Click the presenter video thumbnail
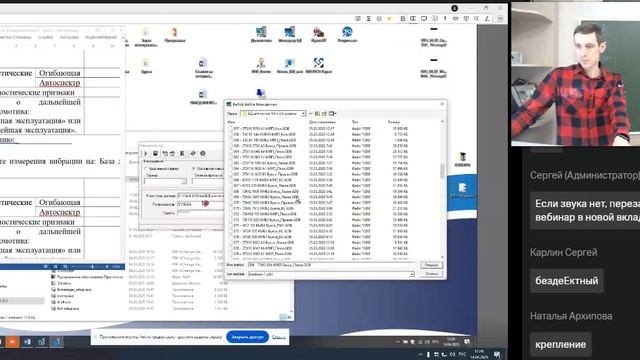This screenshot has width=640, height=360. coord(576,73)
